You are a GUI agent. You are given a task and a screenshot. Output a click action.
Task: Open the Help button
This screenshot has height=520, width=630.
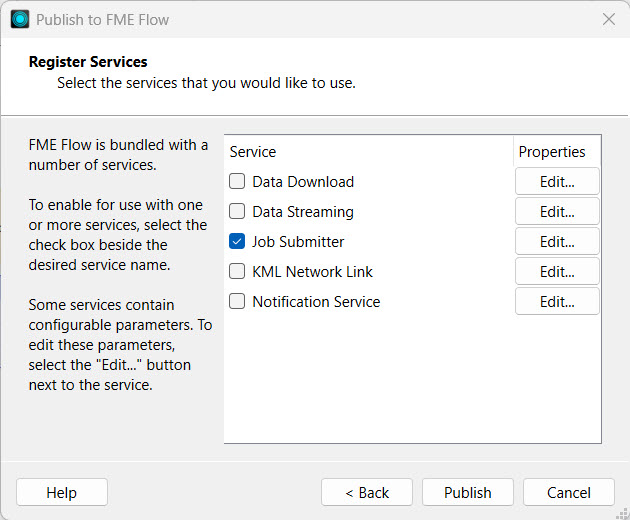62,492
